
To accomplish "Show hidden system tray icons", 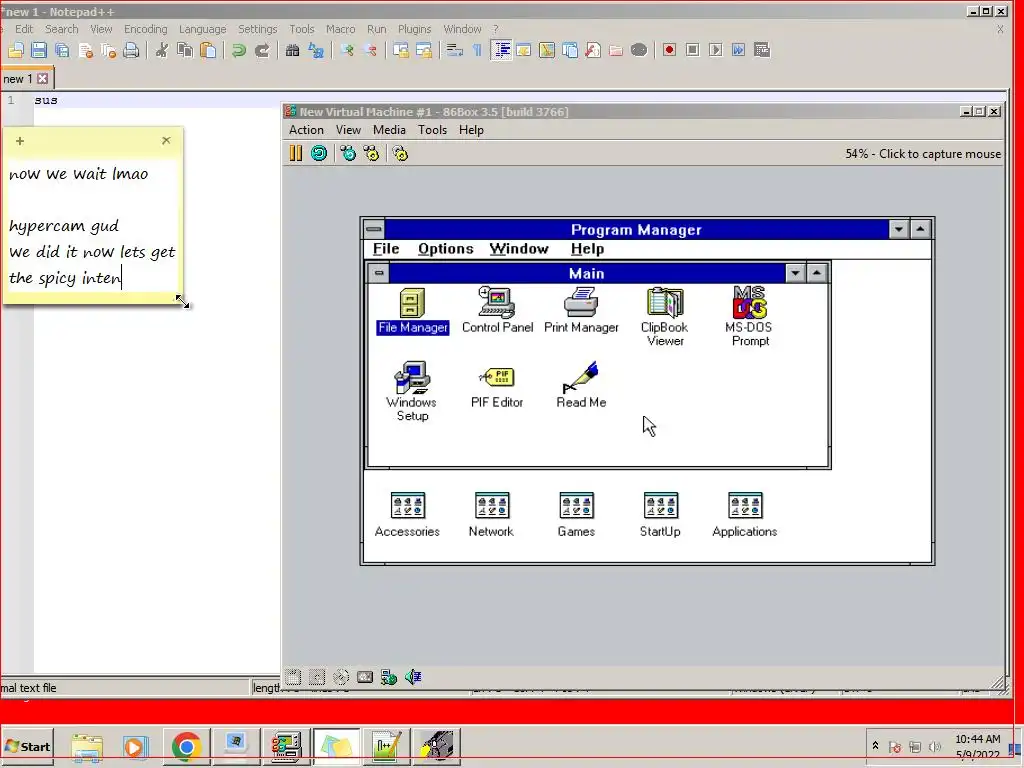I will pyautogui.click(x=875, y=746).
